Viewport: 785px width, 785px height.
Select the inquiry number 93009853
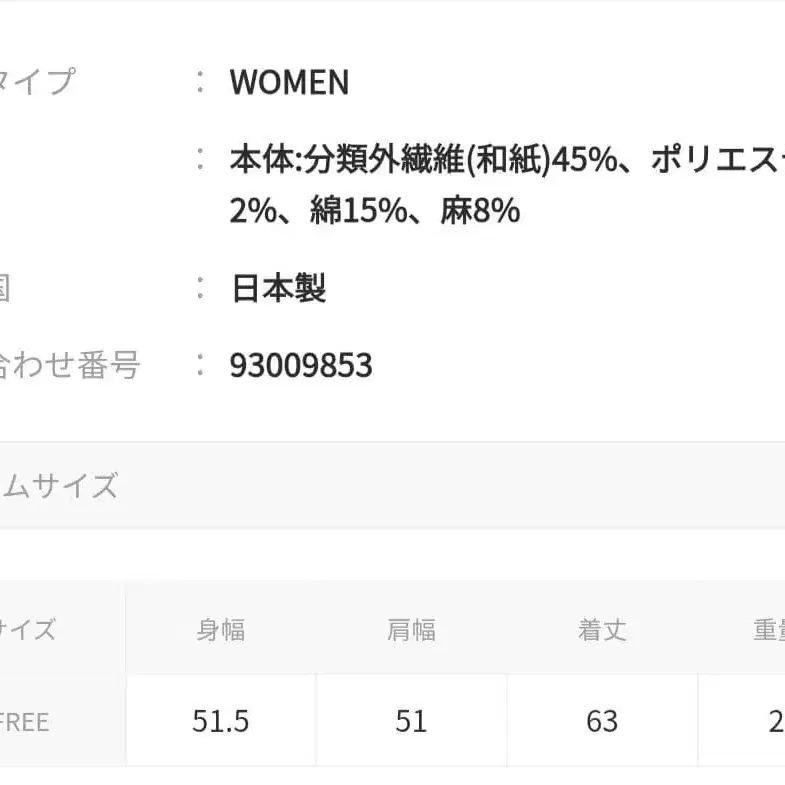pyautogui.click(x=301, y=365)
